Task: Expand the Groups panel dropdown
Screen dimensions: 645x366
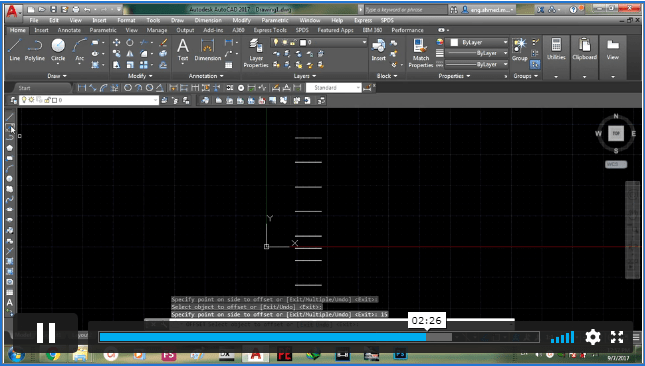Action: (526, 76)
